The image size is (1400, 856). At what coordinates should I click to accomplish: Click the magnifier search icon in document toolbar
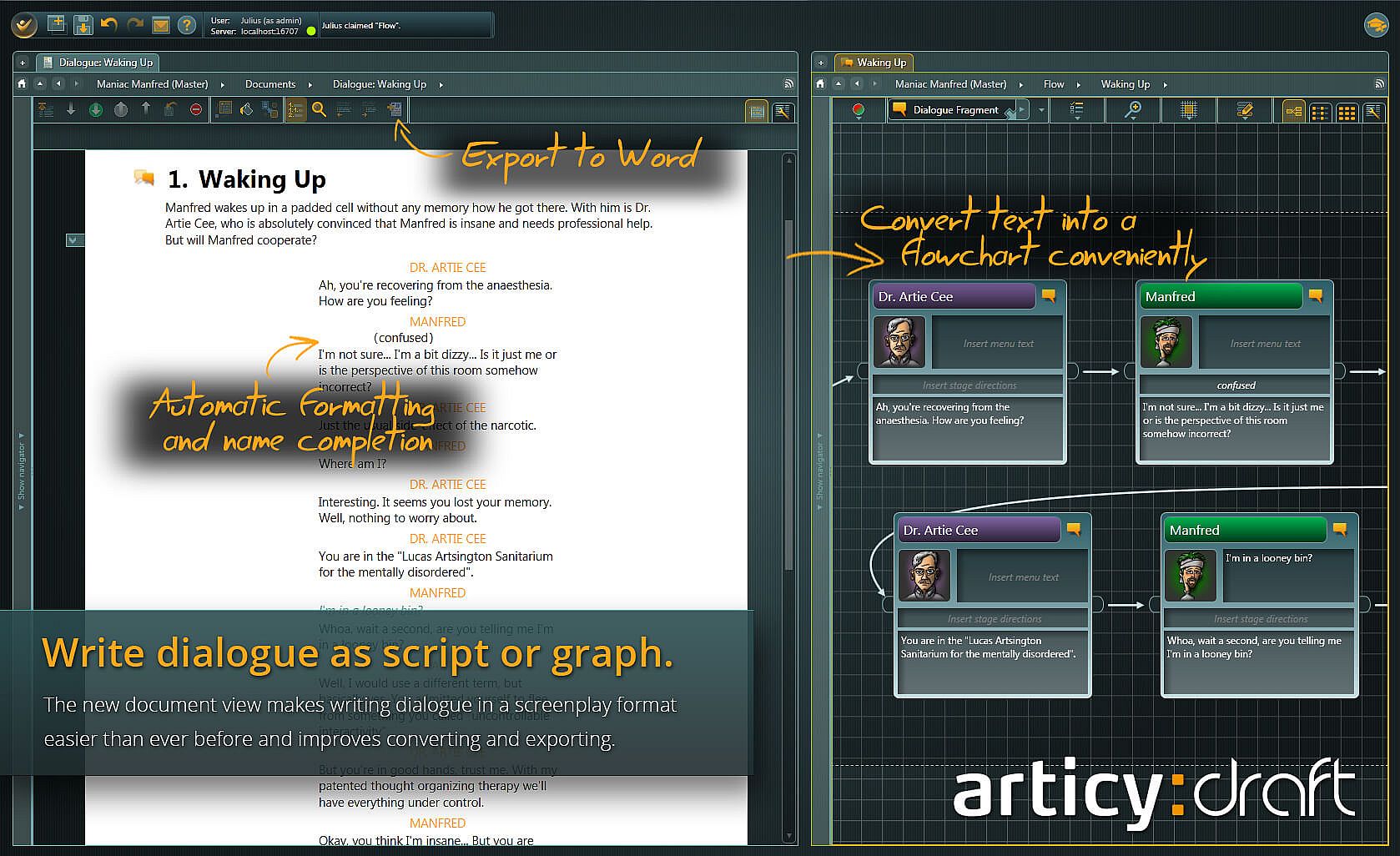coord(319,109)
